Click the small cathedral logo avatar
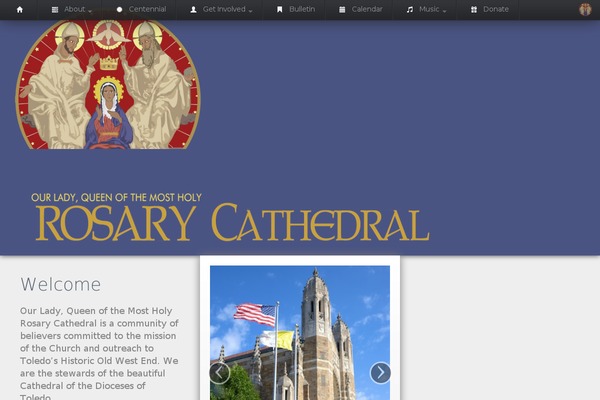This screenshot has height=400, width=600. (x=585, y=10)
